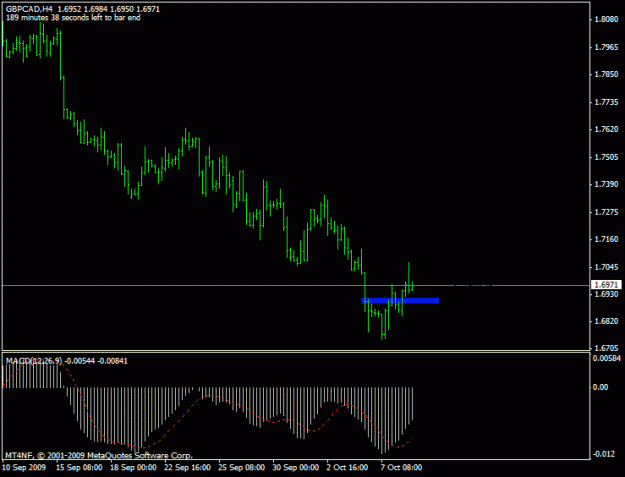The height and width of the screenshot is (477, 625).
Task: Click the -0.012 MACD scale value
Action: pyautogui.click(x=605, y=454)
